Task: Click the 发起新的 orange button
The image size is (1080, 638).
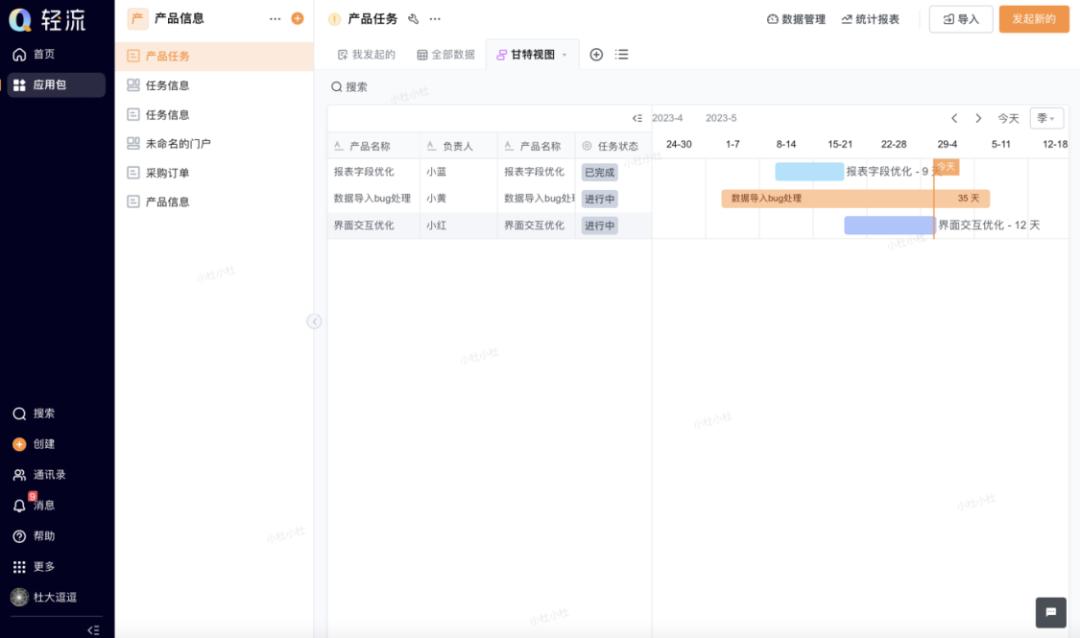Action: (x=1034, y=19)
